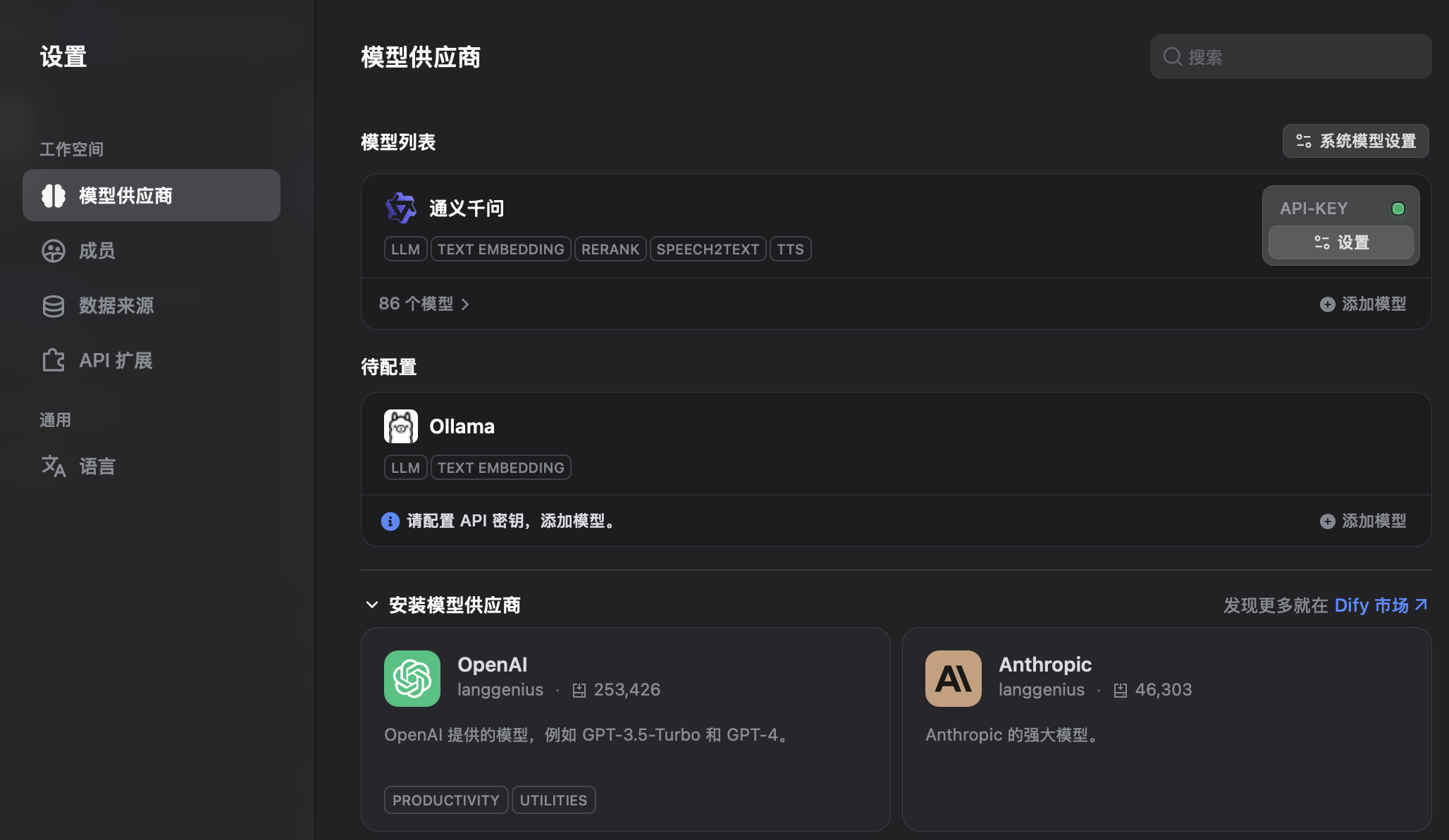Click 添加模型 for 通义千问

[1363, 304]
